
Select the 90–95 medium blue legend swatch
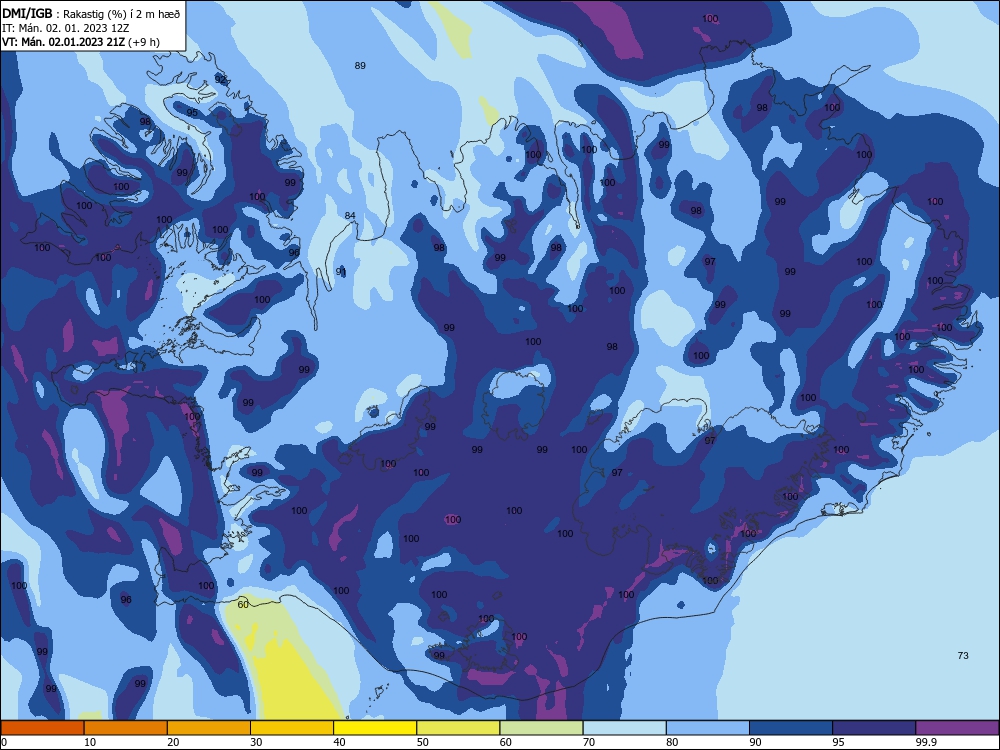point(791,728)
